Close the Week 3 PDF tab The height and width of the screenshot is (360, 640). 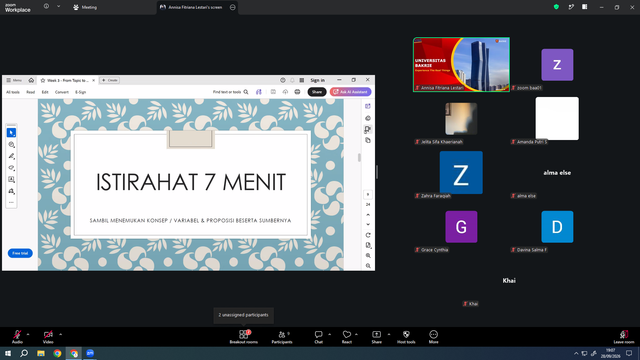click(x=93, y=80)
